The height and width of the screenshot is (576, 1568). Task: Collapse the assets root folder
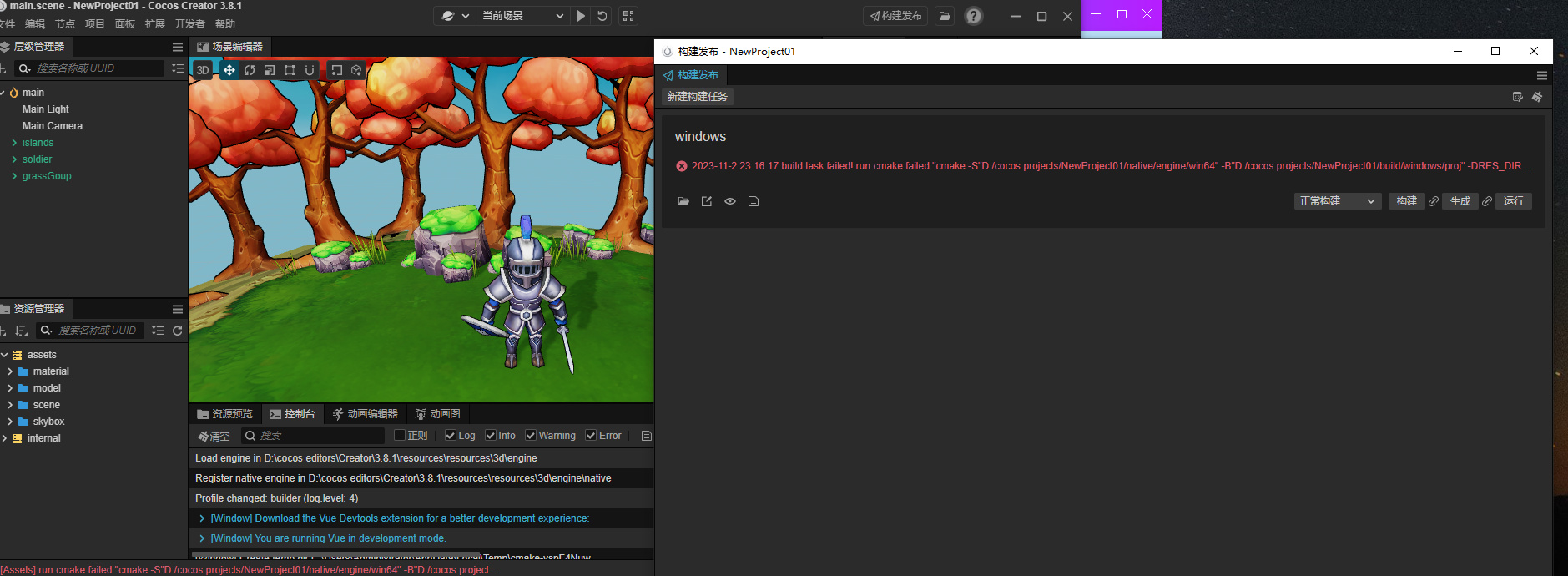[x=4, y=355]
